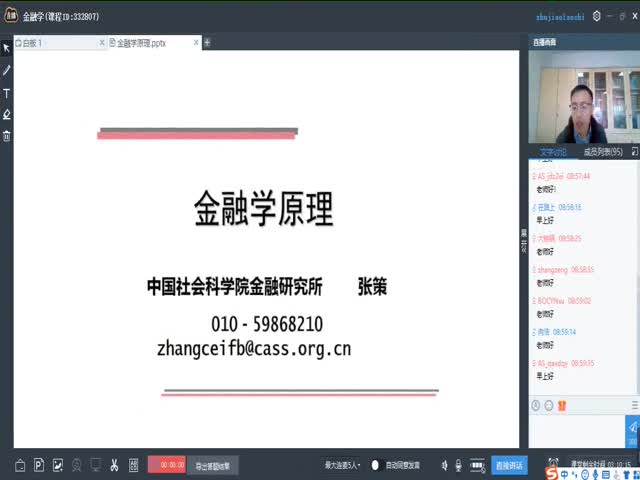Screen dimensions: 640x480
Task: Click chat user shangzeng name
Action: pyautogui.click(x=552, y=270)
